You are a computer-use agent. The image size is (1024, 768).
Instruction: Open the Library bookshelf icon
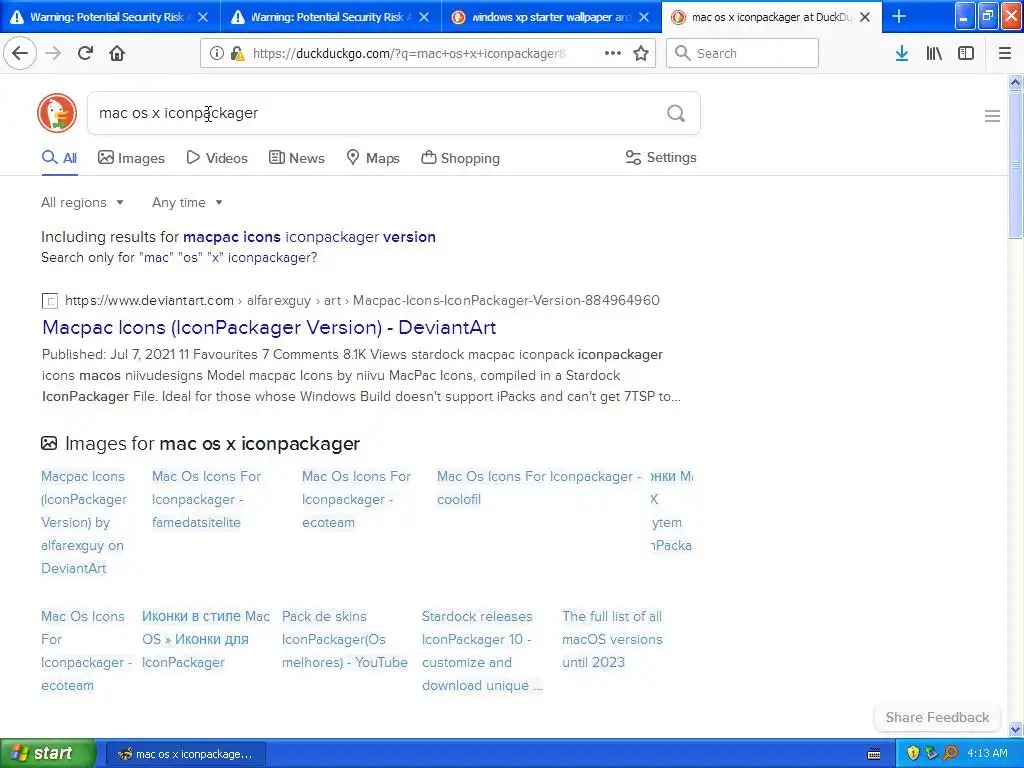934,53
